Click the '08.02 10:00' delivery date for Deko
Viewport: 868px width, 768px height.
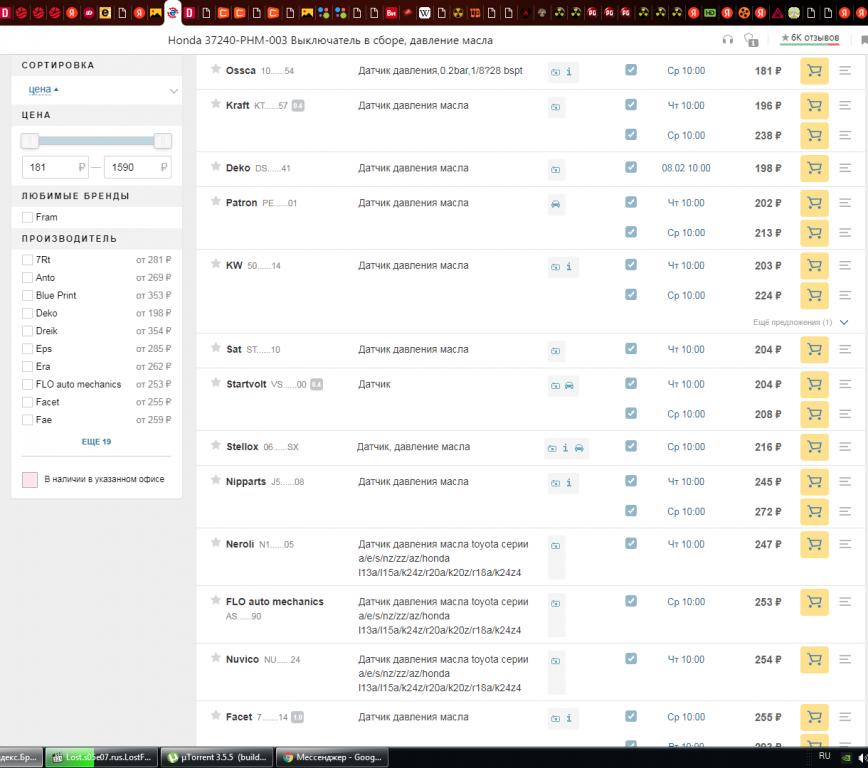(686, 168)
